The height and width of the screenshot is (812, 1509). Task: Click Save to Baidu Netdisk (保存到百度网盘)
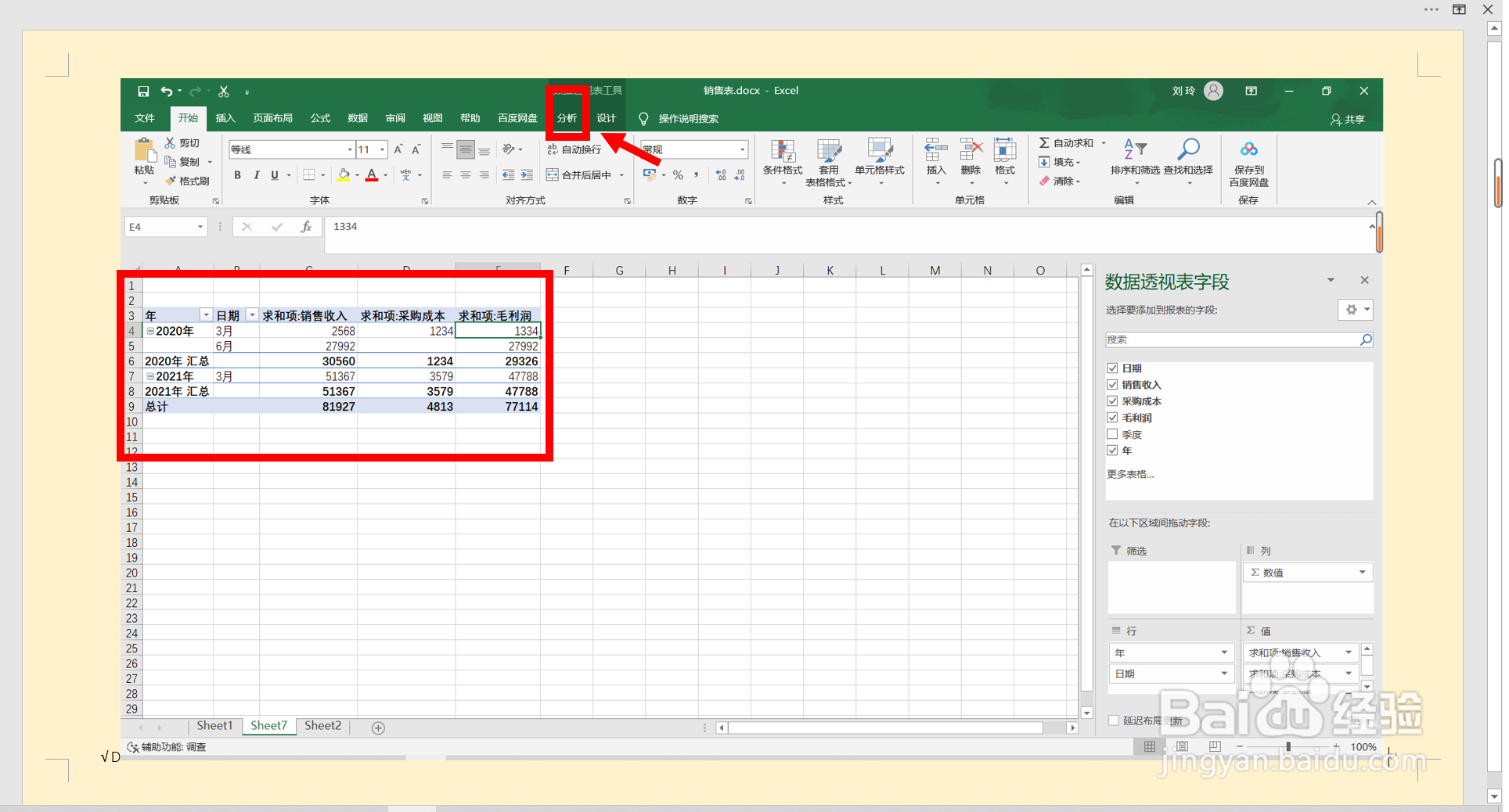[x=1248, y=163]
